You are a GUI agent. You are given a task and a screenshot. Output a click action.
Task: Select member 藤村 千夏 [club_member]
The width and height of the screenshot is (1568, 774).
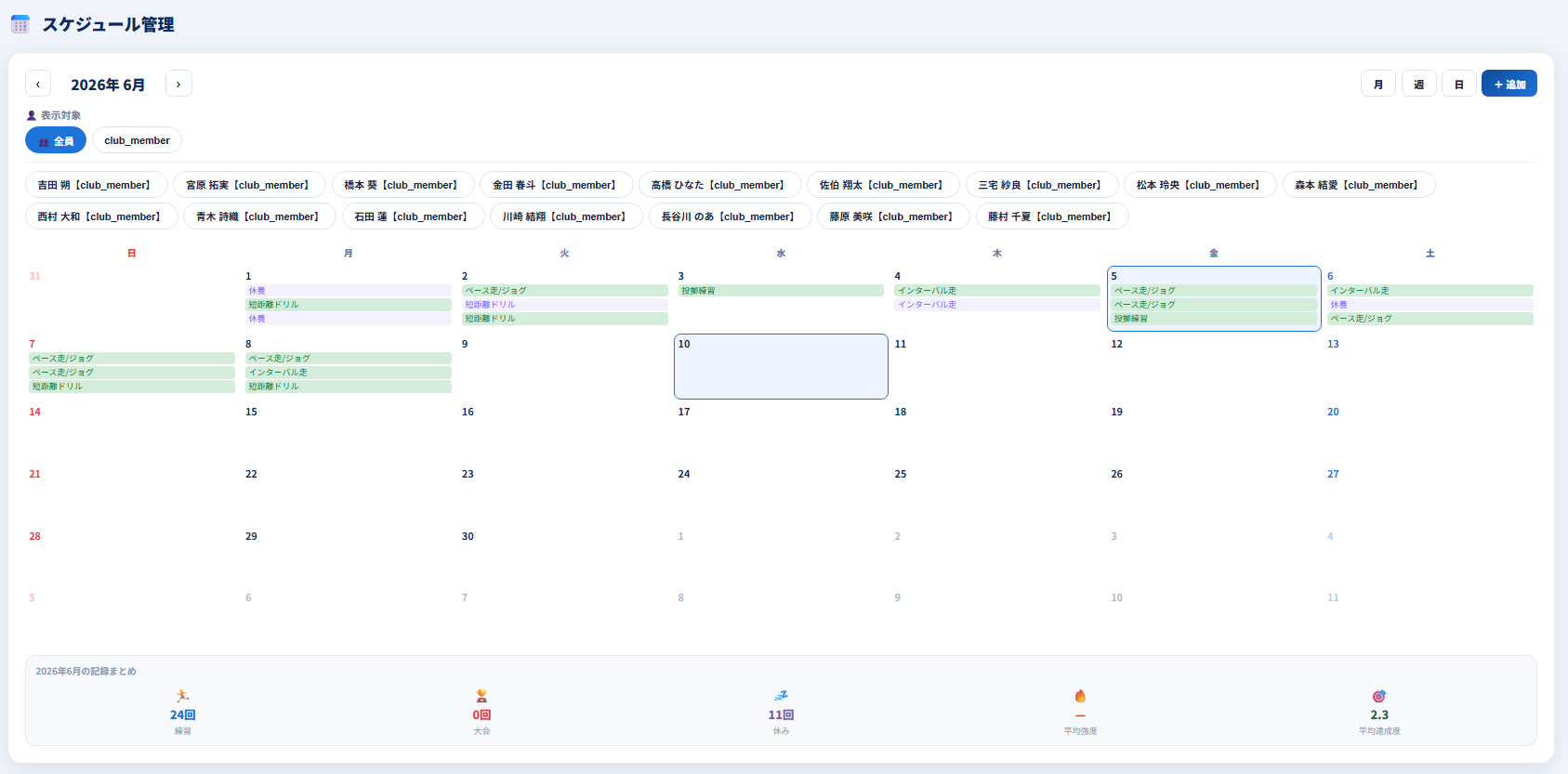[x=1052, y=216]
